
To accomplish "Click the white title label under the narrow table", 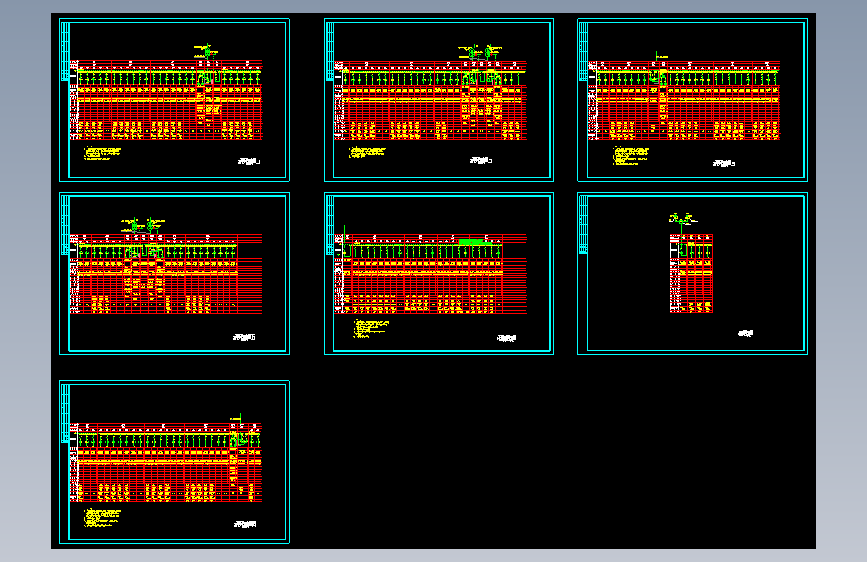I will 745,333.
